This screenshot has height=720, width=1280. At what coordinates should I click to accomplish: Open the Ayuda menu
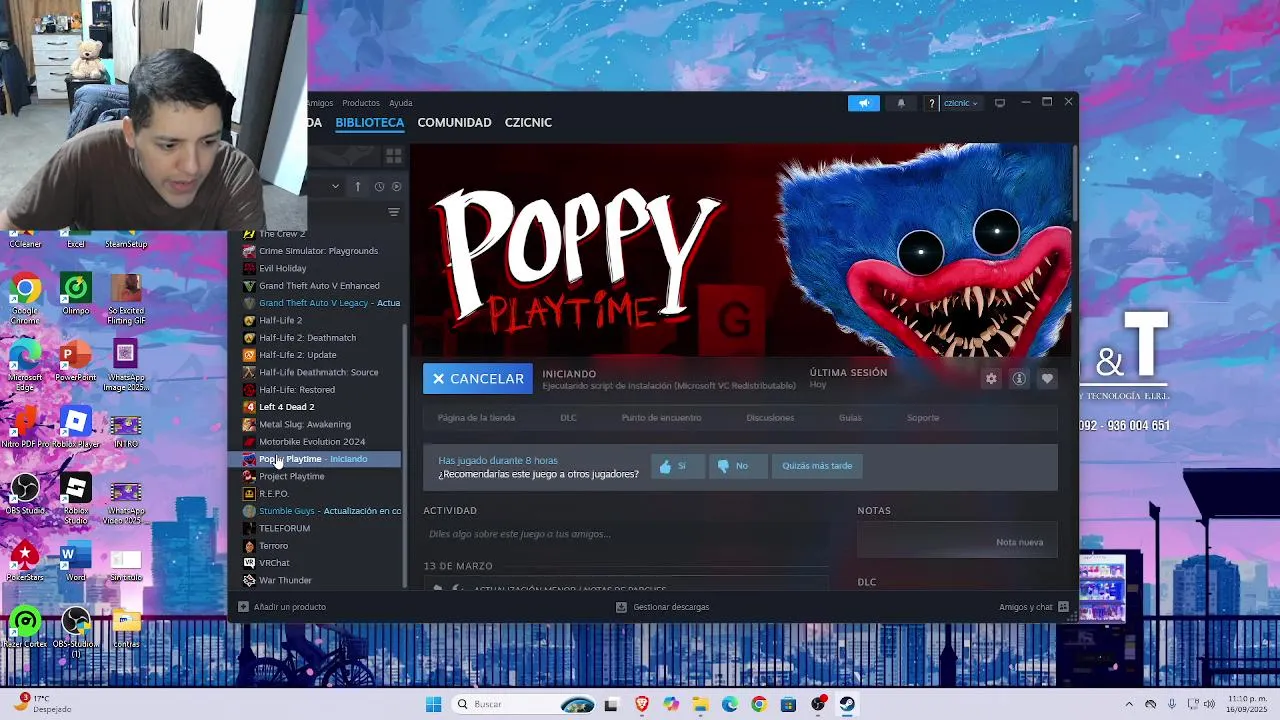point(401,103)
